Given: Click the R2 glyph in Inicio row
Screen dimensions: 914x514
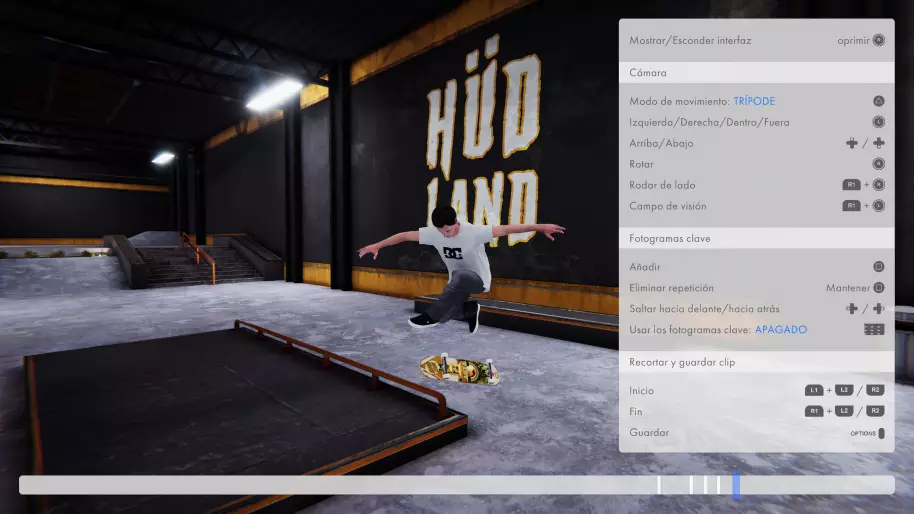Looking at the screenshot, I should (875, 390).
